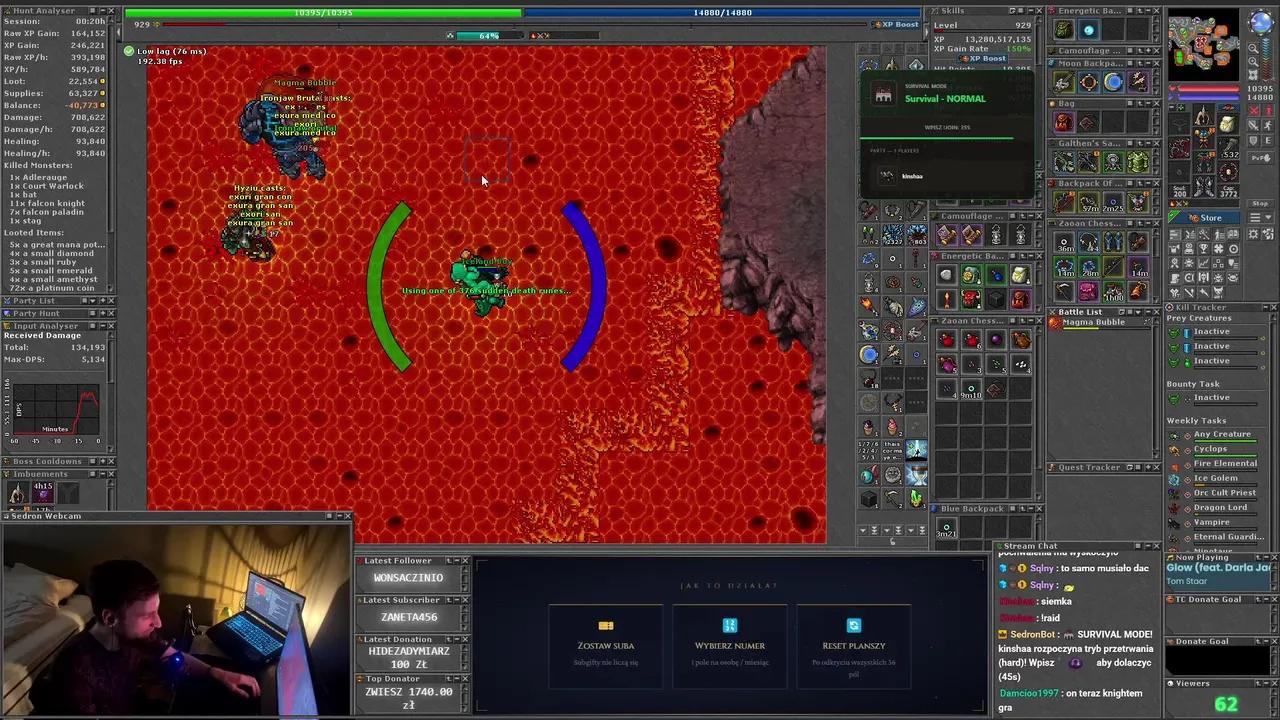Screen dimensions: 1280x720
Task: Select the defensive shield fight mode
Action: (x=1252, y=140)
